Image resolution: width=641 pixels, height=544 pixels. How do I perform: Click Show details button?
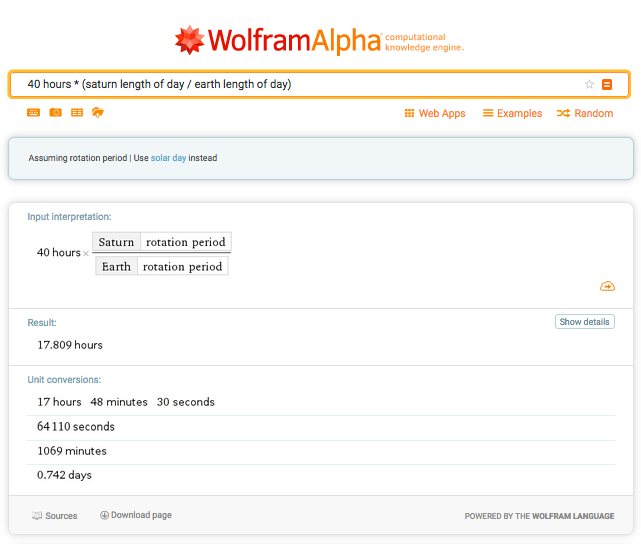585,322
